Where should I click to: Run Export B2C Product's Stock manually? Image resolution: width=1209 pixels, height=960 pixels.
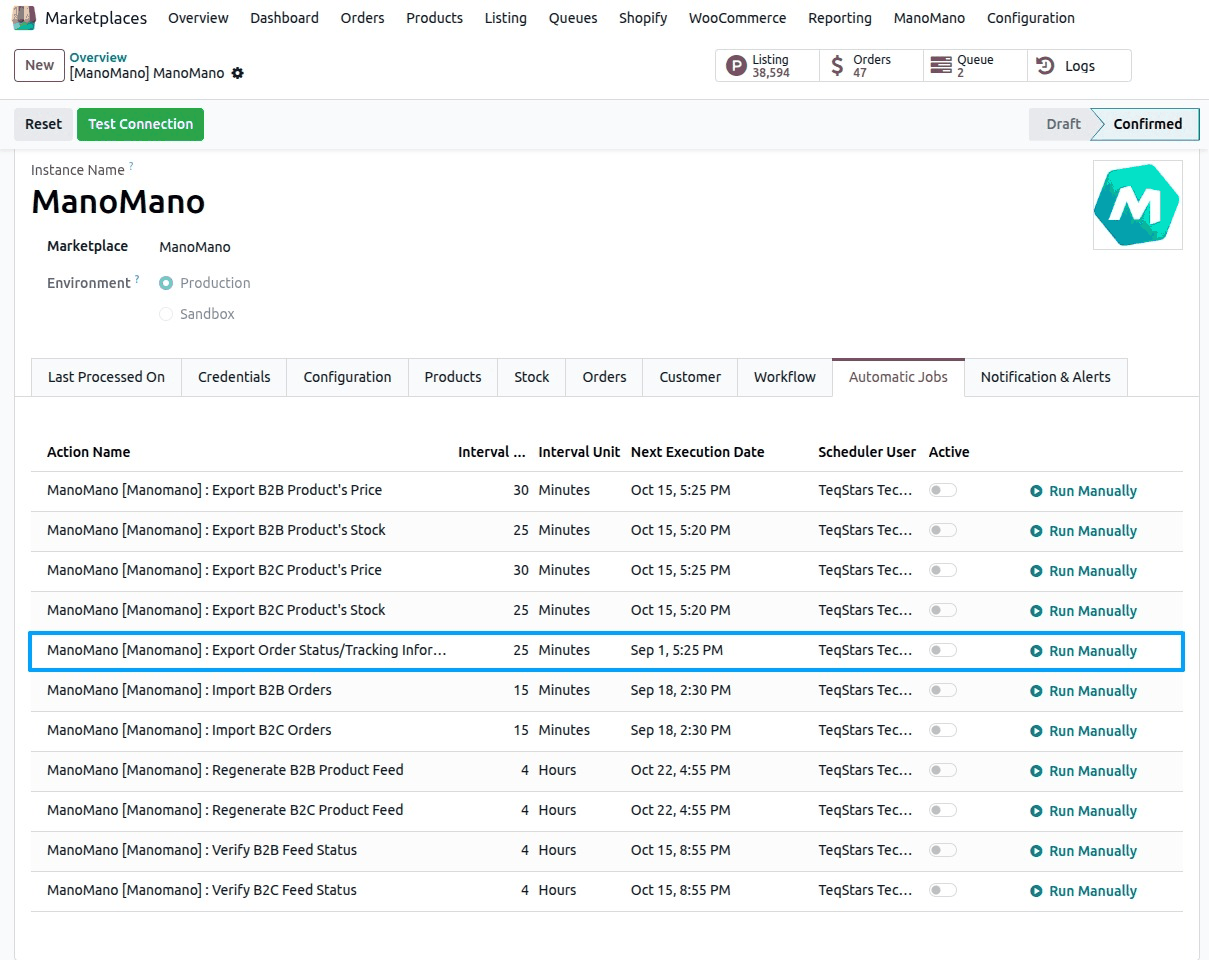point(1084,611)
